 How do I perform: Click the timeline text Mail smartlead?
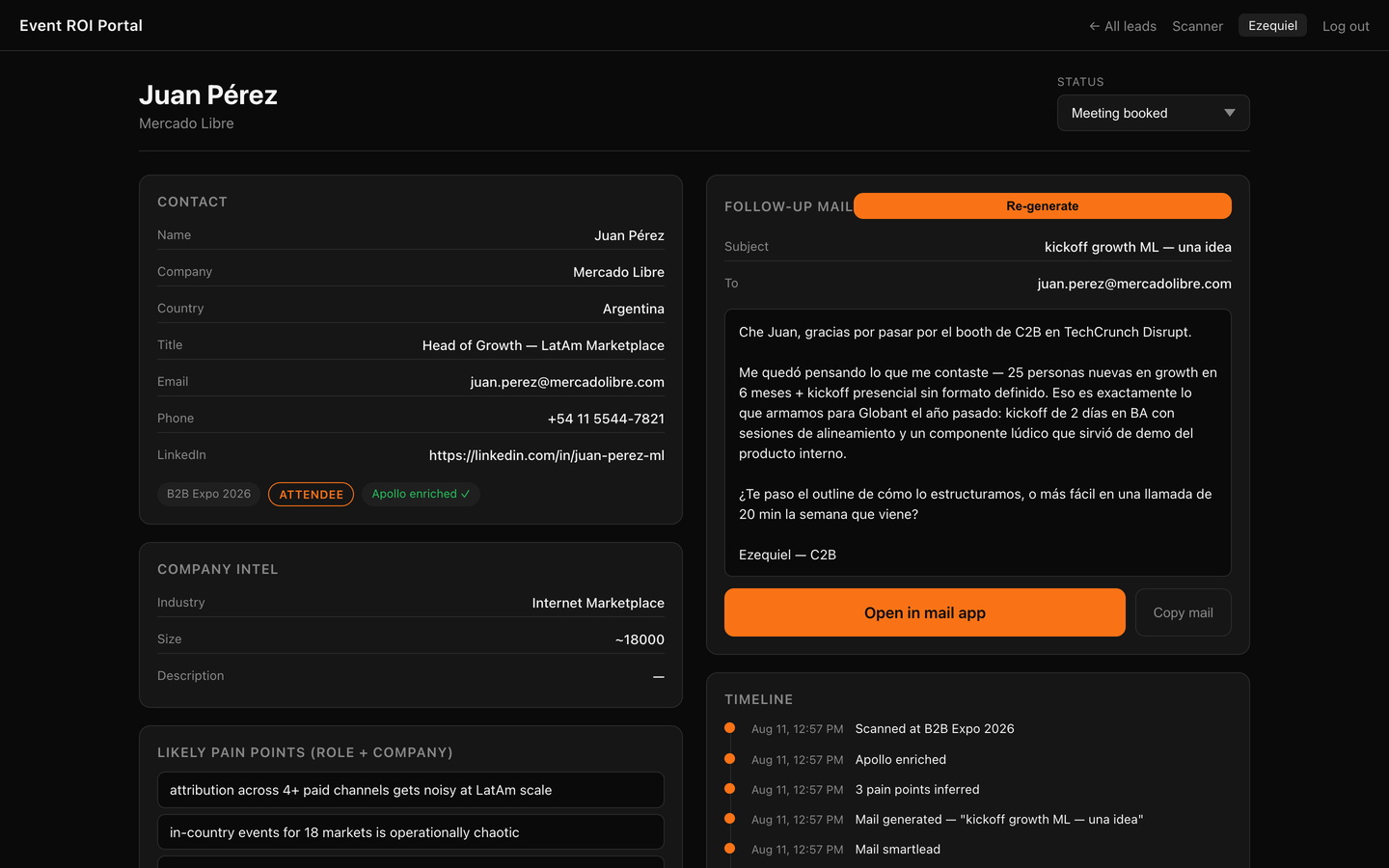point(897,850)
